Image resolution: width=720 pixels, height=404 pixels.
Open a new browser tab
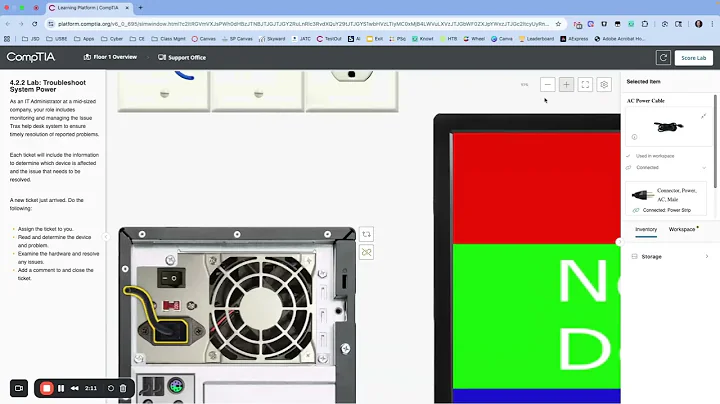tap(141, 8)
